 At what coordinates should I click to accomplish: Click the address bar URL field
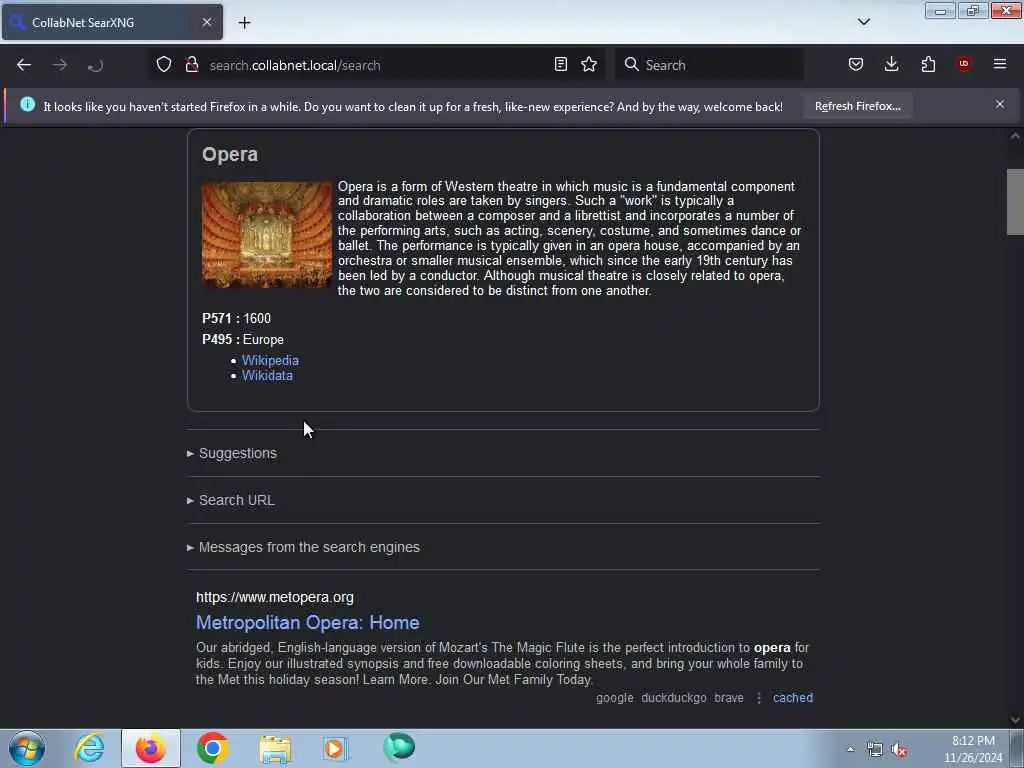tap(376, 65)
